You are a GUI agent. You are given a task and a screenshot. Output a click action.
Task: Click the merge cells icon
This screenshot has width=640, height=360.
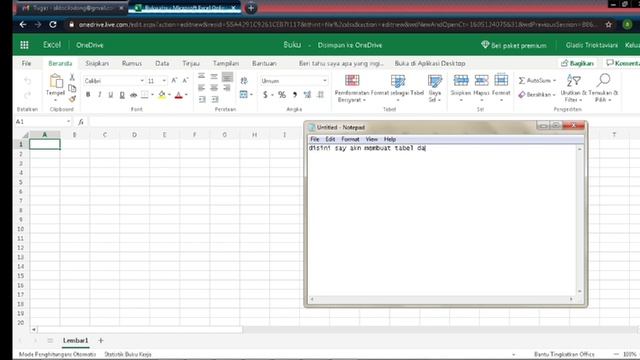(244, 95)
